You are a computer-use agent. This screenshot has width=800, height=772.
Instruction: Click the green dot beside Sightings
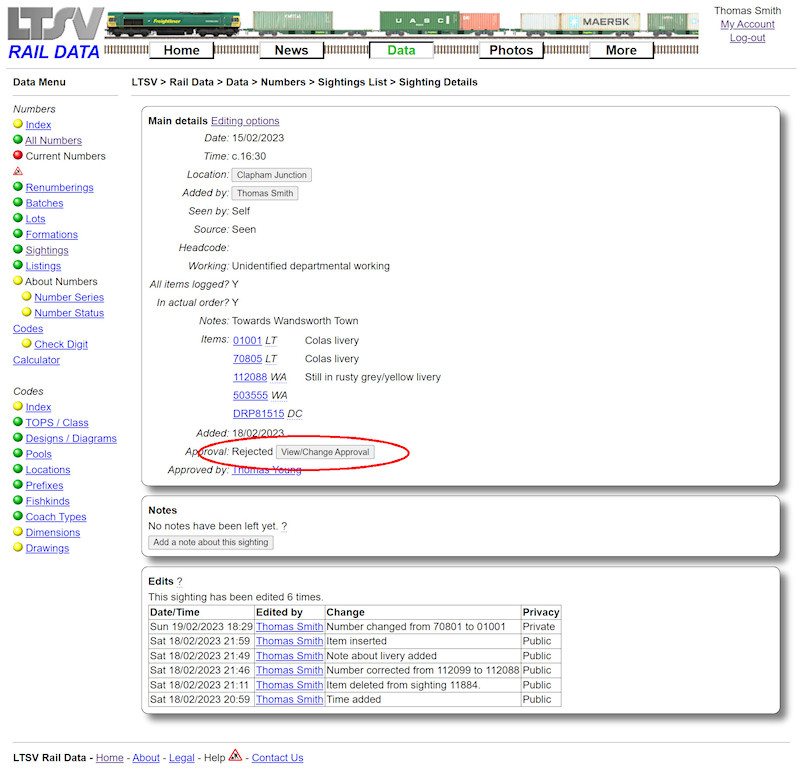(17, 250)
